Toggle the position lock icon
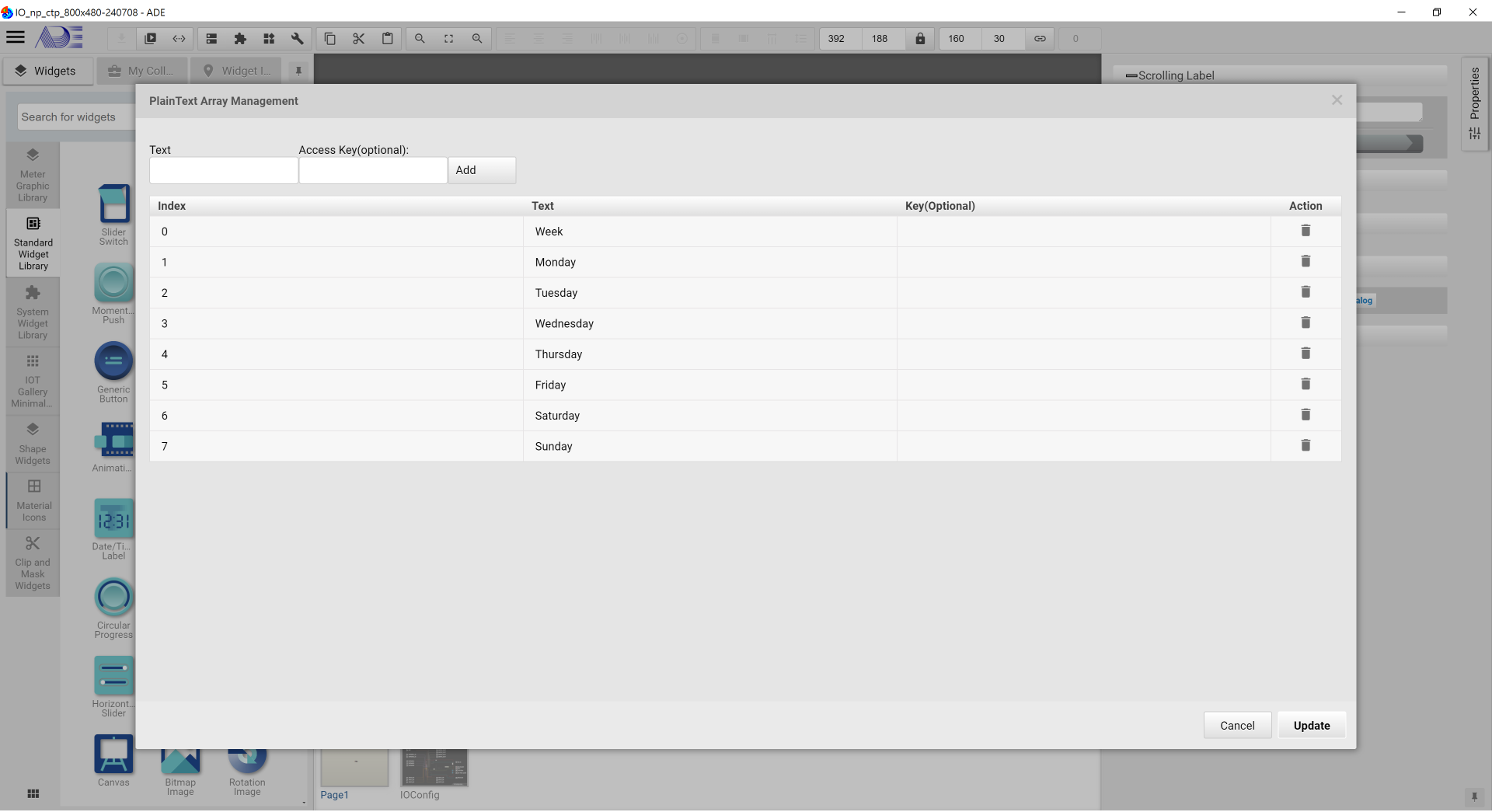 [x=920, y=39]
